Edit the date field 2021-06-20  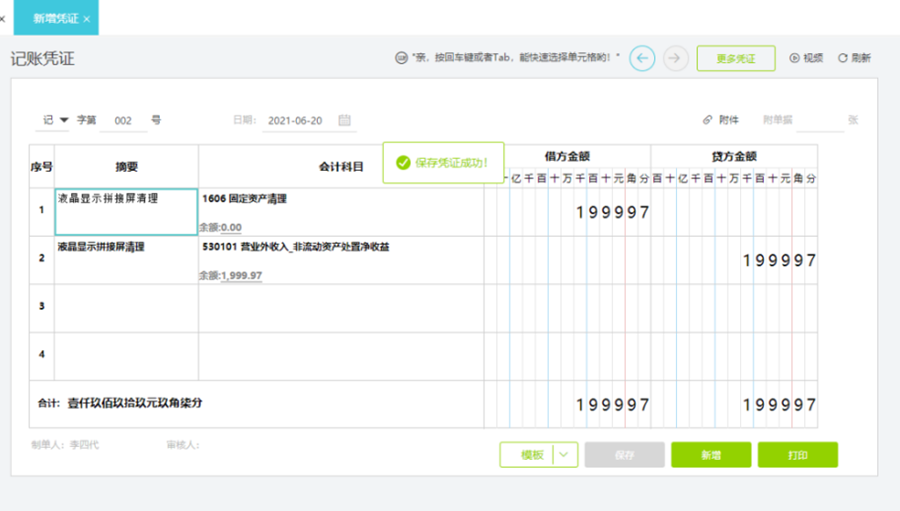click(295, 121)
